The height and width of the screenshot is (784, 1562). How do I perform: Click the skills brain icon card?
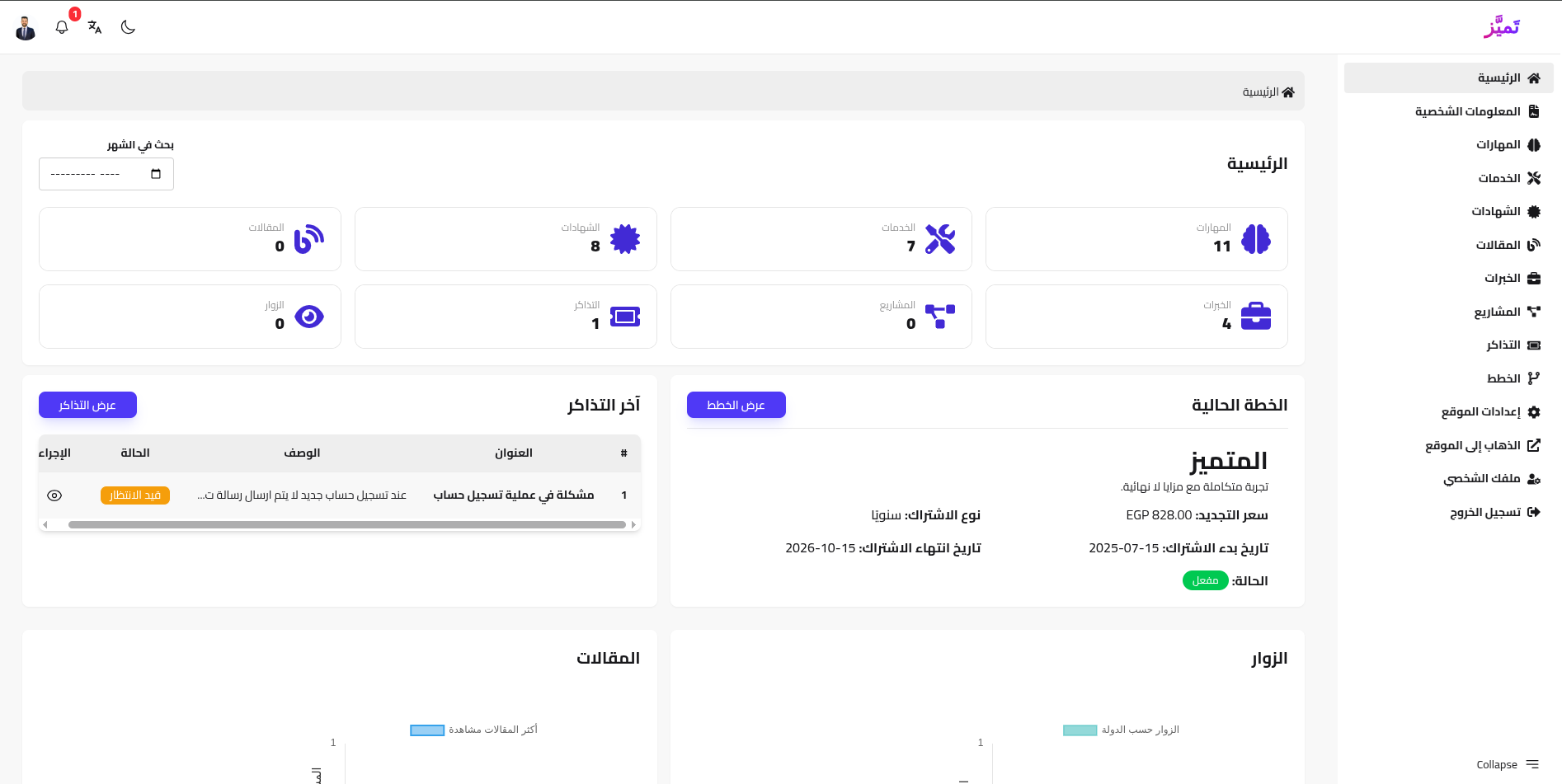pyautogui.click(x=1255, y=239)
